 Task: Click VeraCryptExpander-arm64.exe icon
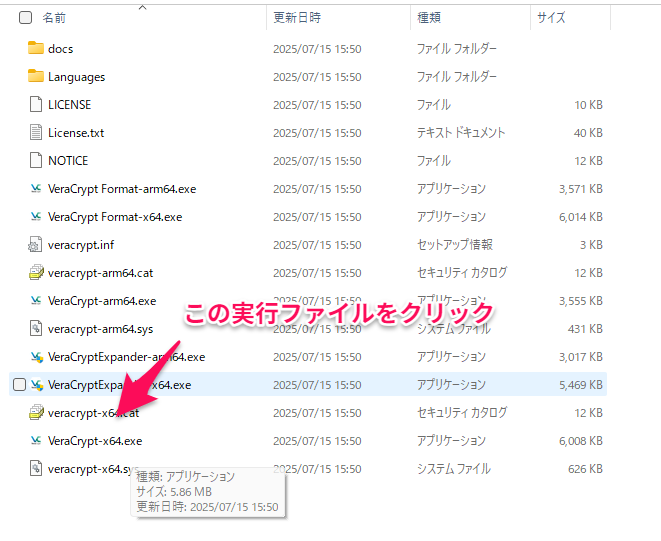click(37, 357)
